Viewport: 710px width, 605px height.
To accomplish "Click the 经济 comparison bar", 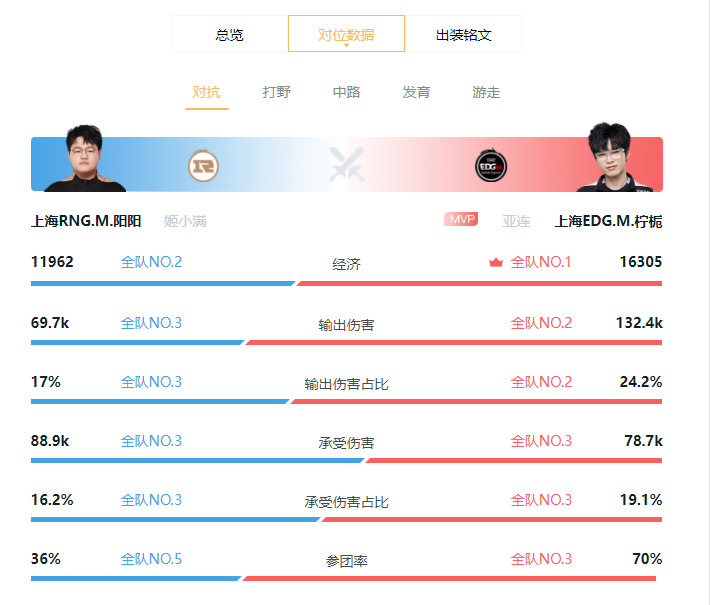I will 346,283.
